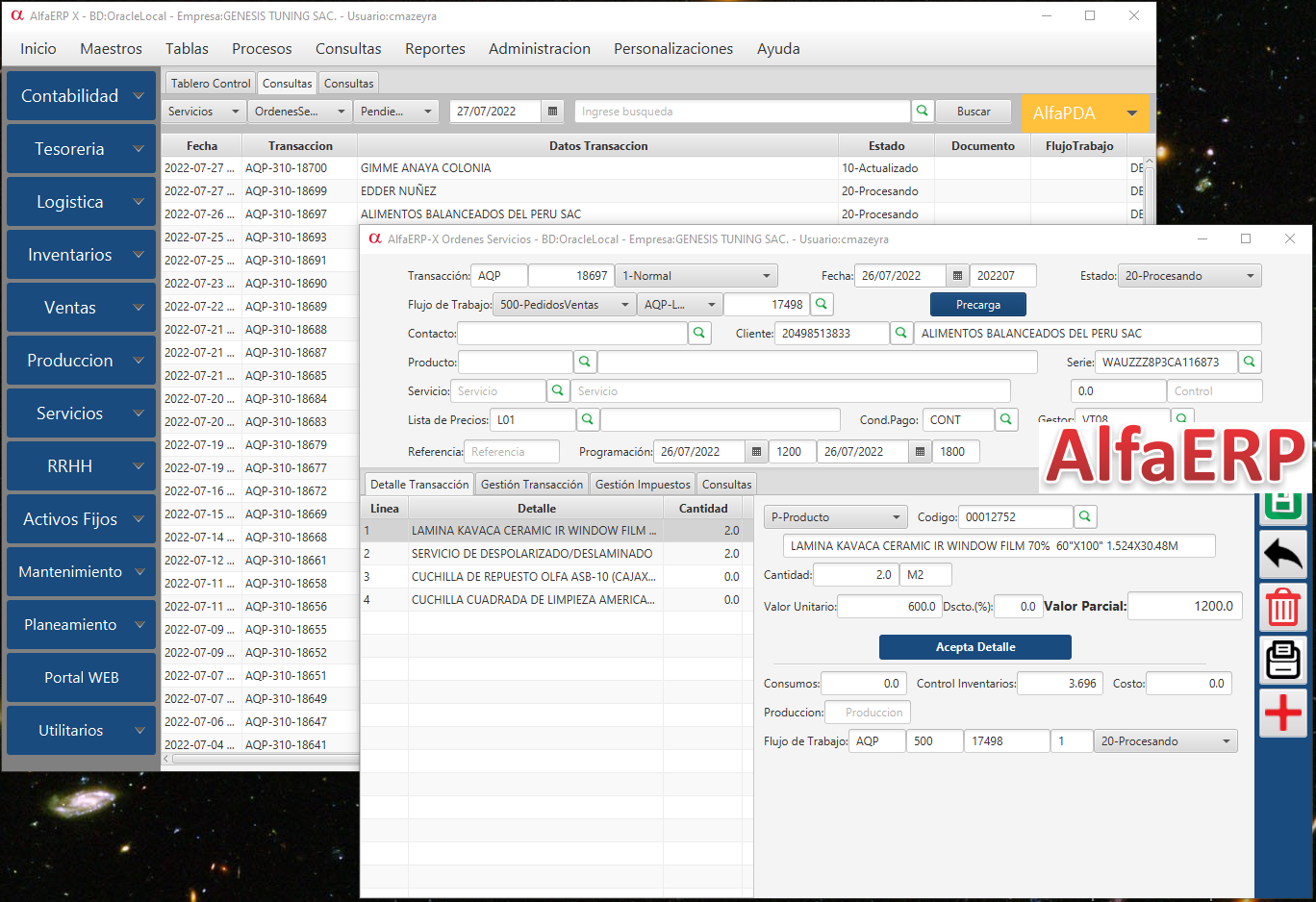Click search icon next to Cond.Pago field
The width and height of the screenshot is (1316, 902).
click(1006, 420)
